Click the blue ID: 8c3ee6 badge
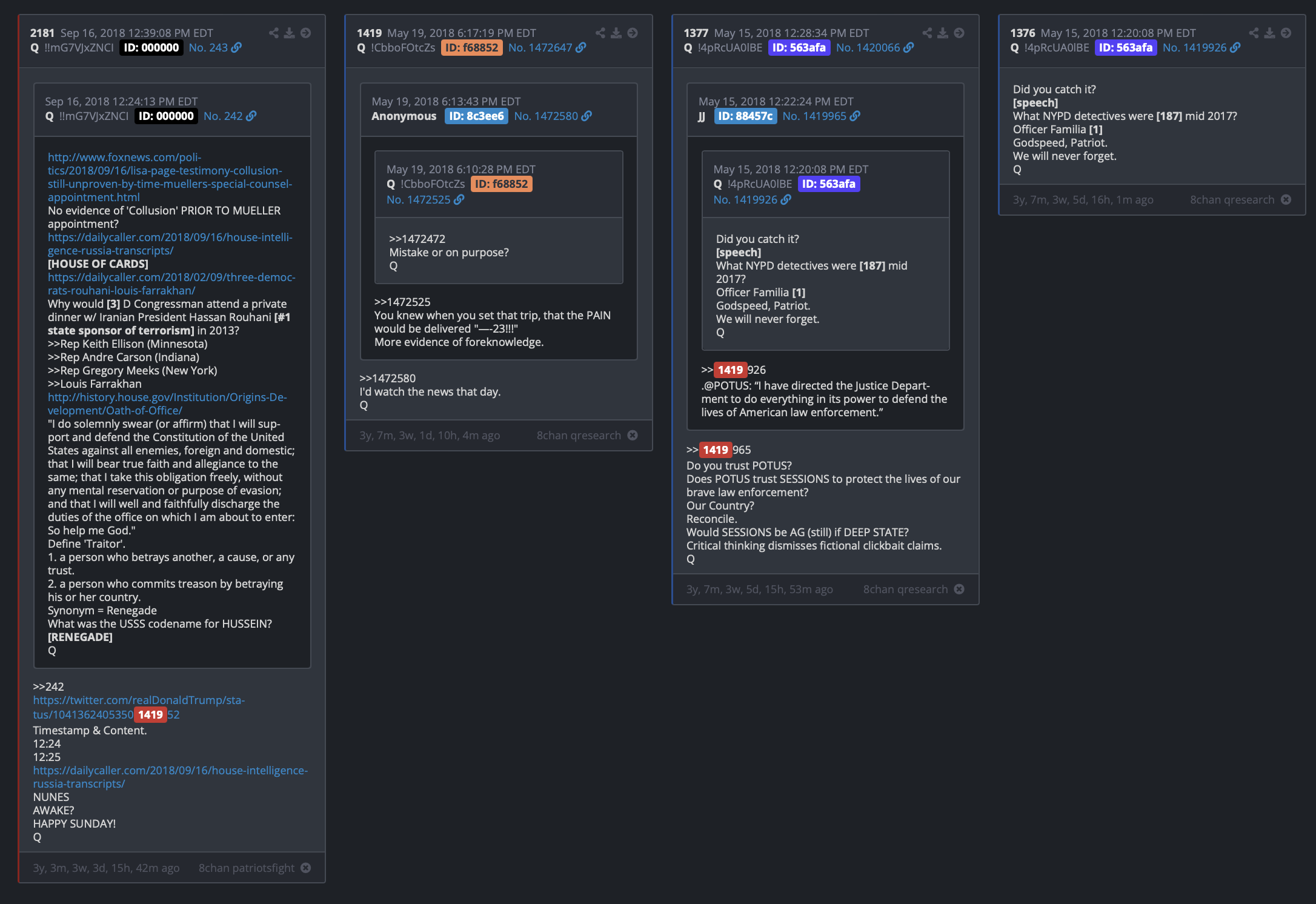The height and width of the screenshot is (904, 1316). [x=476, y=116]
